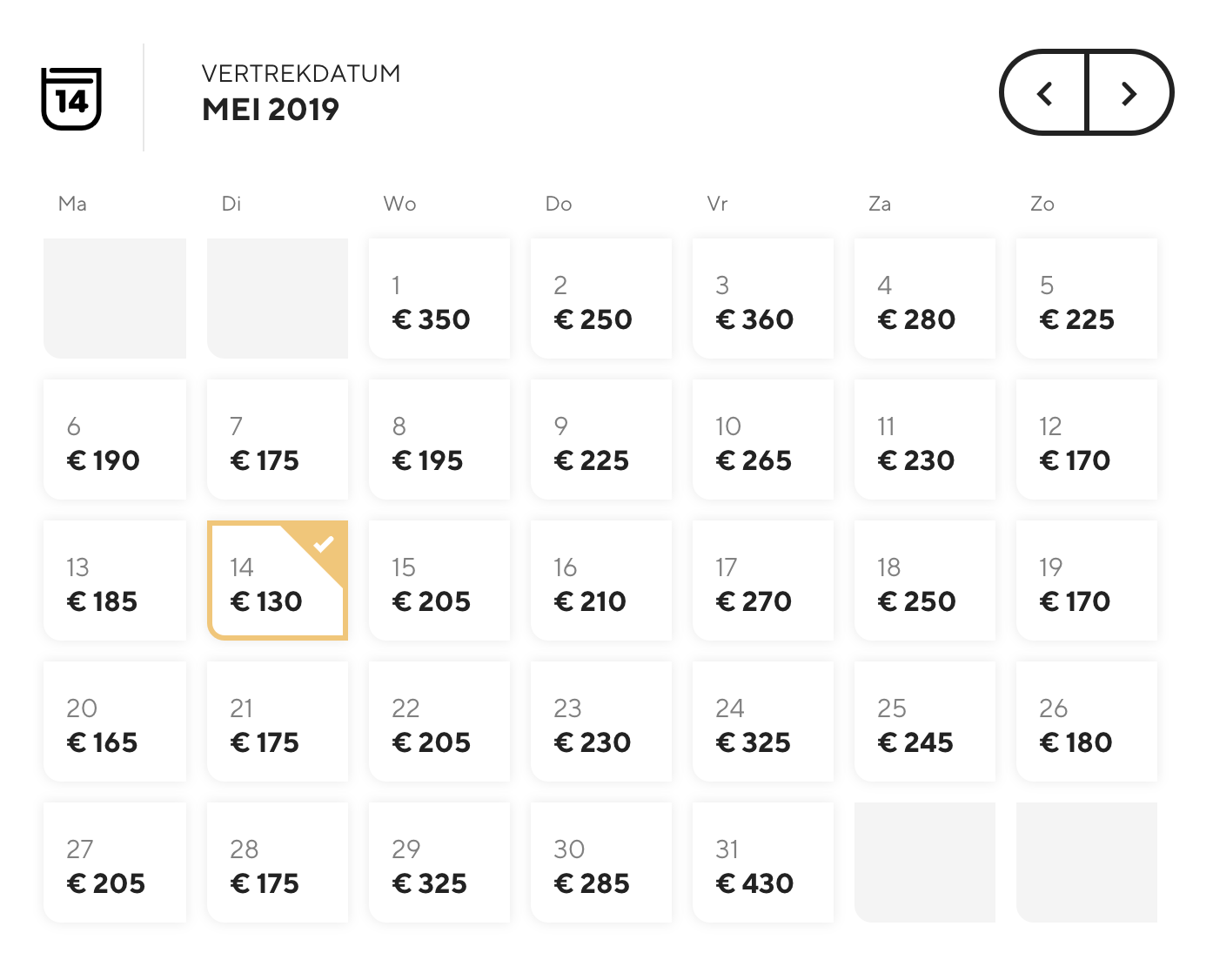Pick May 7 for € 175
This screenshot has height=980, width=1213.
coord(278,440)
